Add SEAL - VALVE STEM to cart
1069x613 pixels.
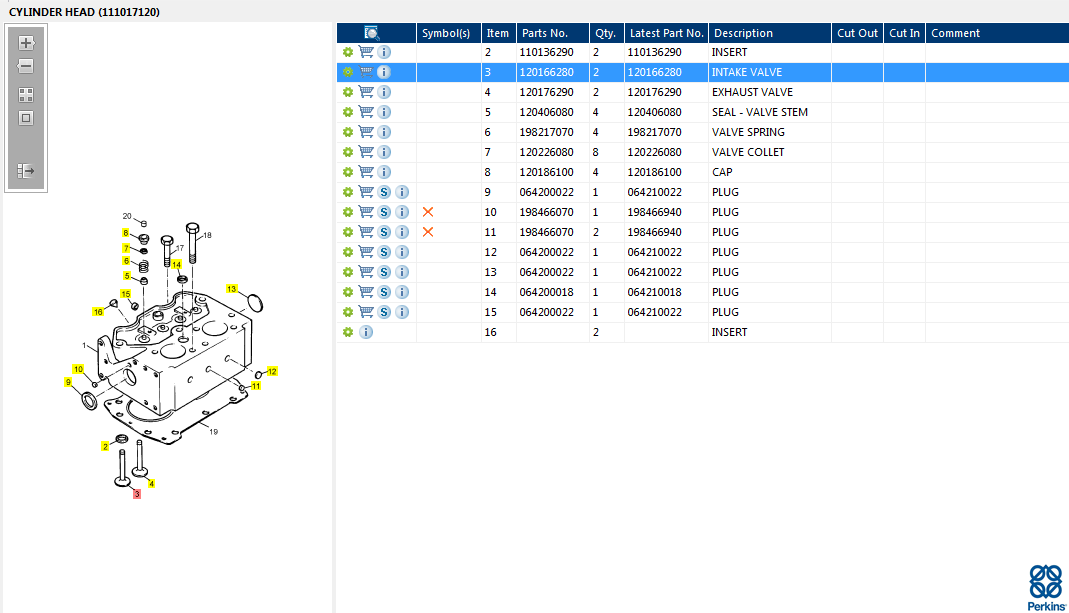(x=366, y=112)
